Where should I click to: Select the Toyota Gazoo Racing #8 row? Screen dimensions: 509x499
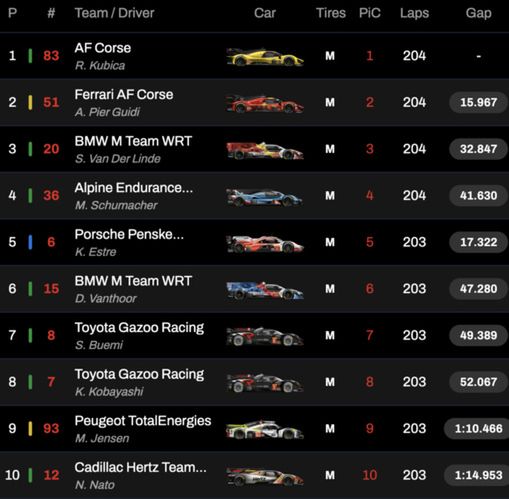[x=254, y=335]
